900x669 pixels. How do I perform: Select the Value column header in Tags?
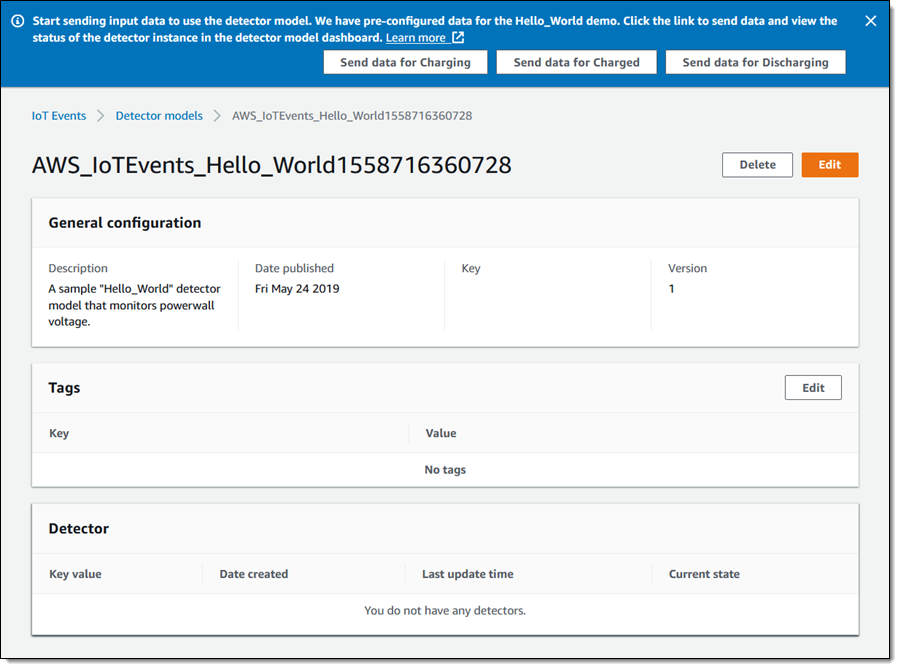click(x=441, y=434)
